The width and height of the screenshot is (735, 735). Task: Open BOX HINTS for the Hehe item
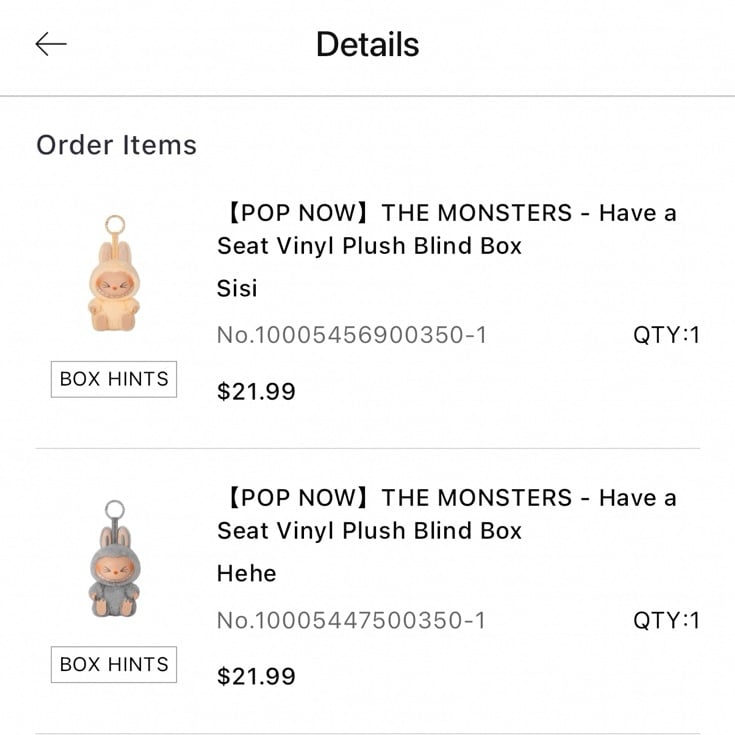click(114, 665)
